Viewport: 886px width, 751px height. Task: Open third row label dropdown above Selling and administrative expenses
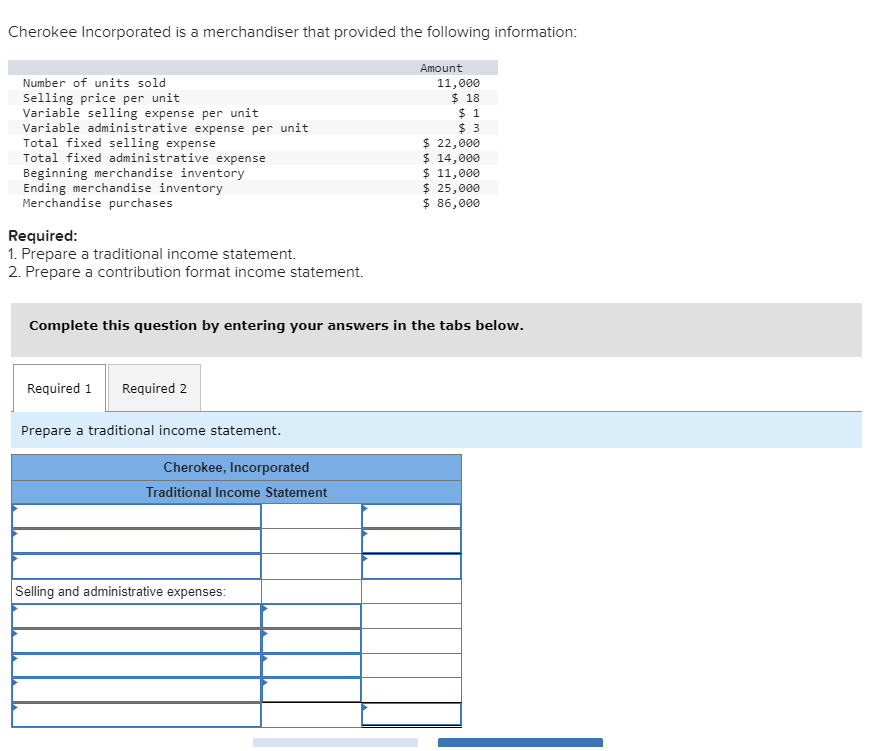[x=136, y=566]
